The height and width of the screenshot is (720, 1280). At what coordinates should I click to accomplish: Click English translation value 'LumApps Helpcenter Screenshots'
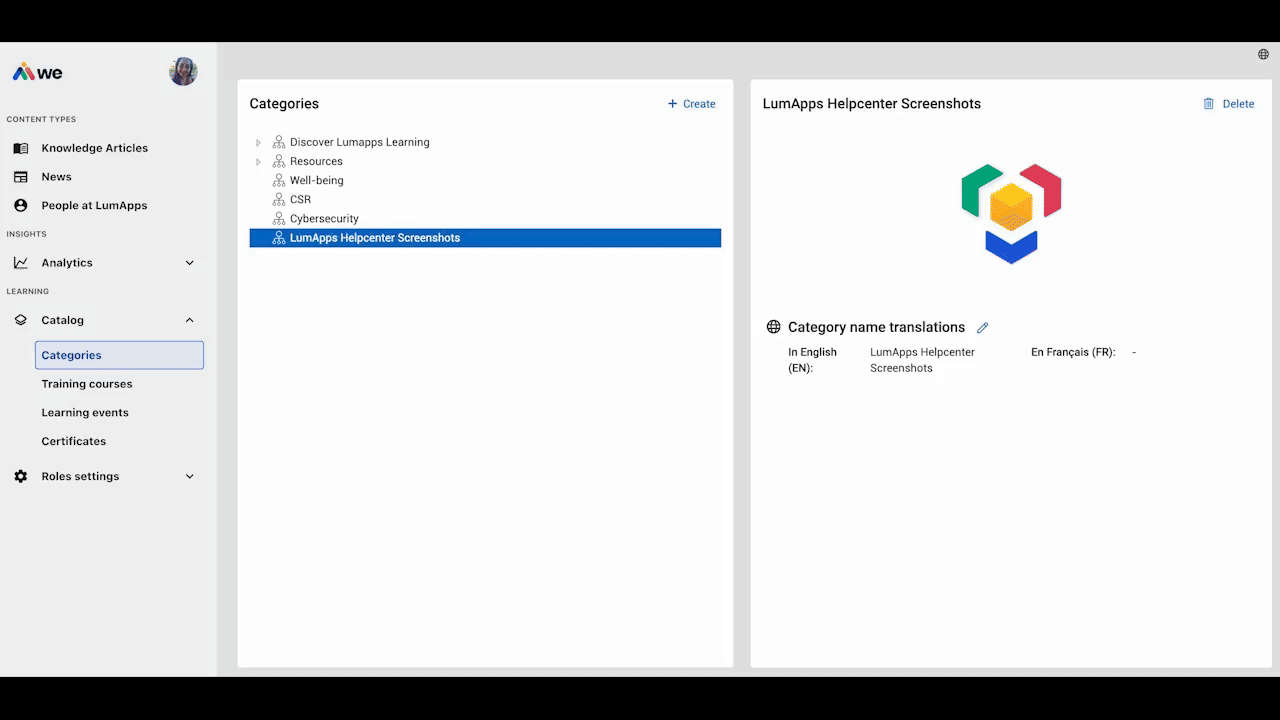pyautogui.click(x=922, y=360)
